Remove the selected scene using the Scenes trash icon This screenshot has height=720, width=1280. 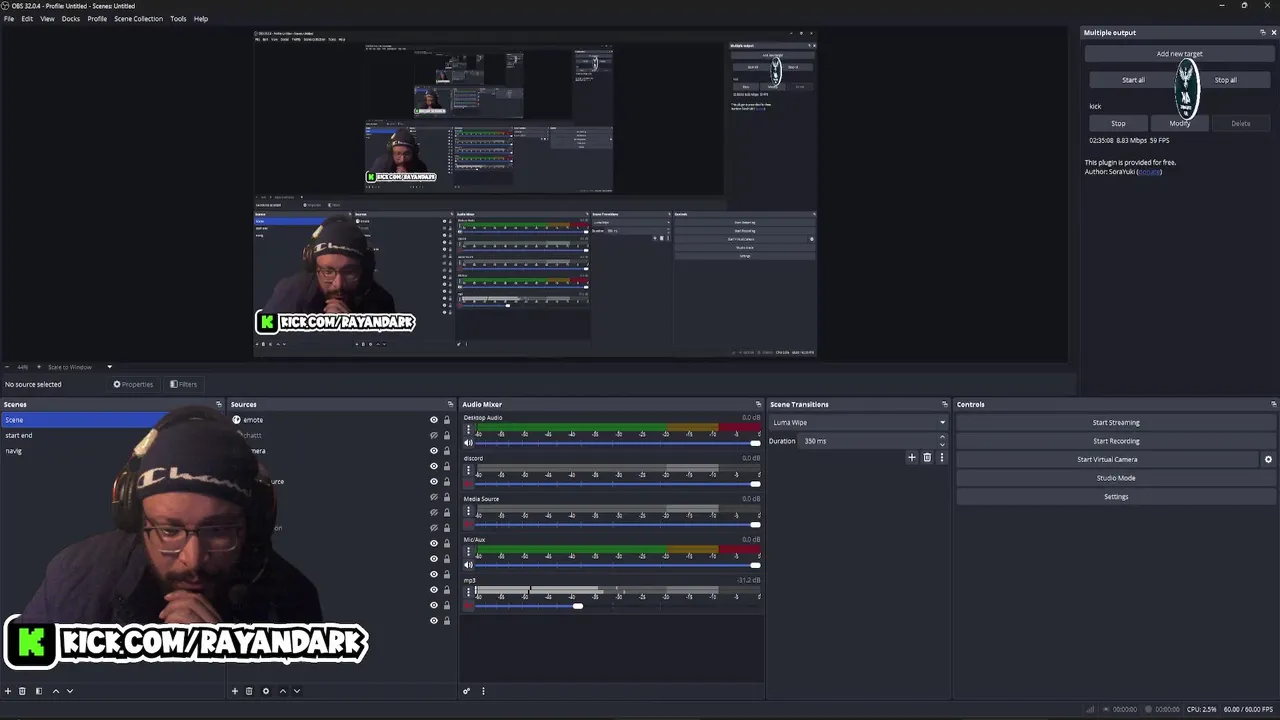tap(23, 691)
